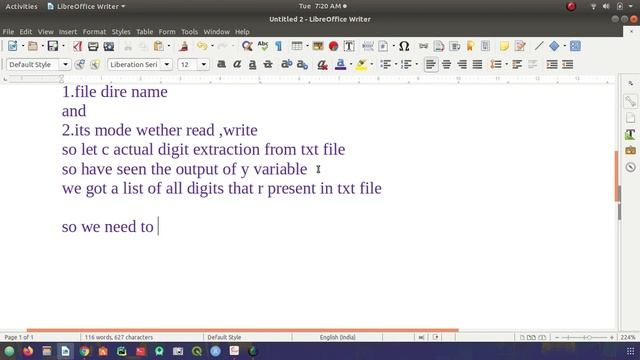Click the Paste clipboard icon
Screen dimensions: 640x360
tap(158, 46)
